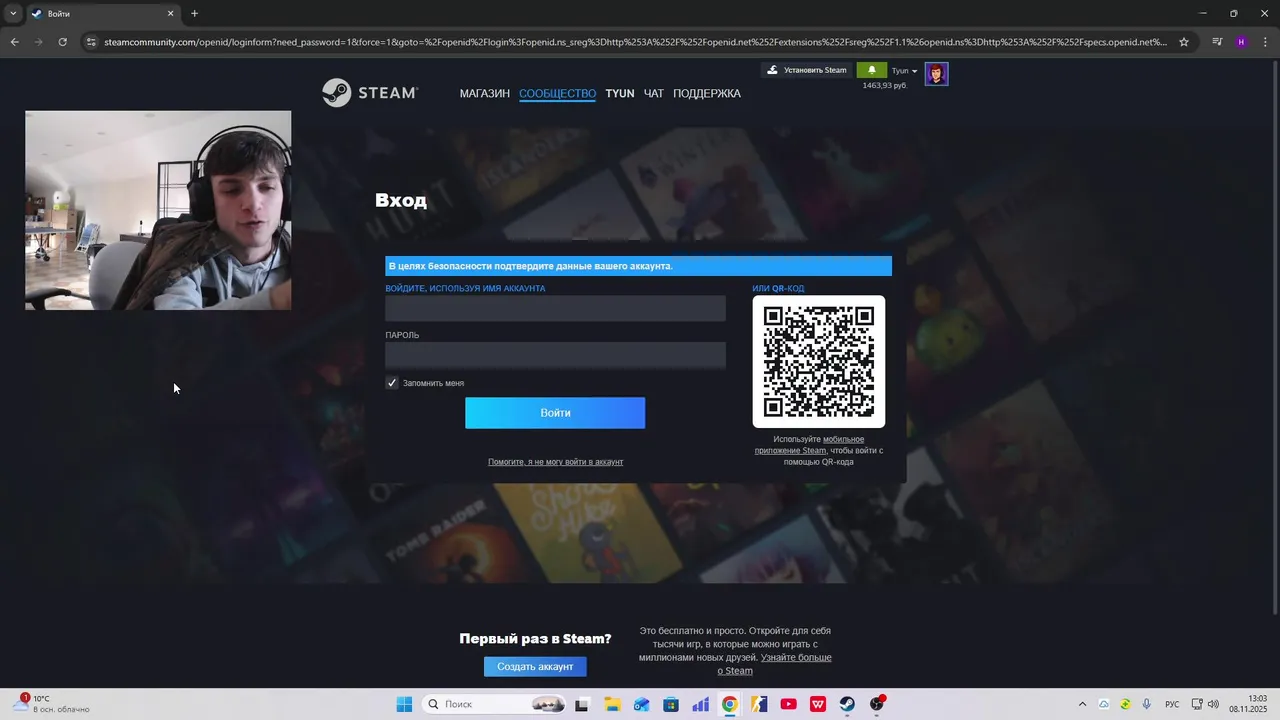The image size is (1280, 720).
Task: Bookmark this page with star icon
Action: point(1184,42)
